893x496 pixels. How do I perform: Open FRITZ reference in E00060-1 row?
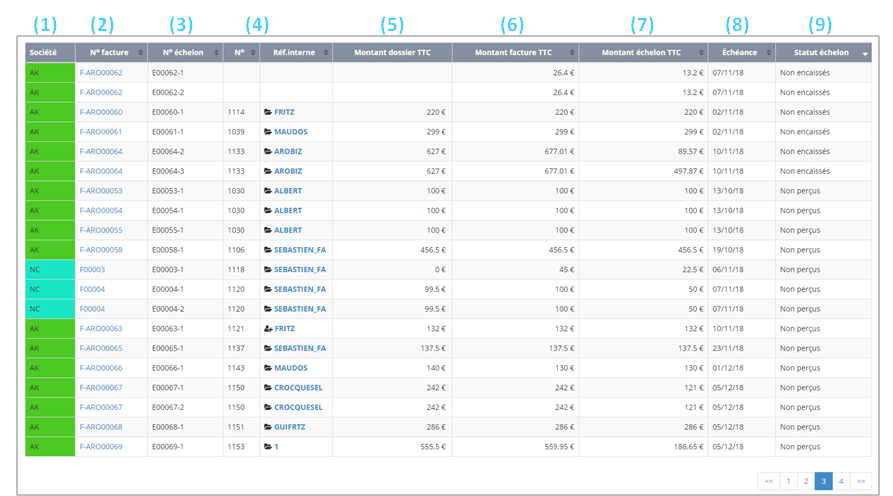click(x=284, y=112)
